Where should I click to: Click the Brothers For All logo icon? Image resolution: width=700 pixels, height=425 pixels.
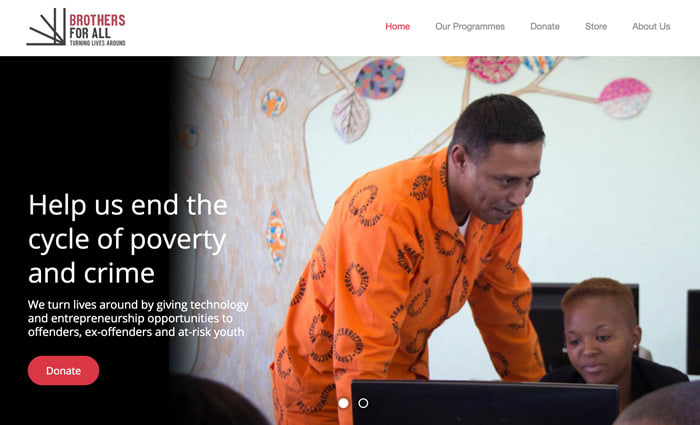click(46, 27)
